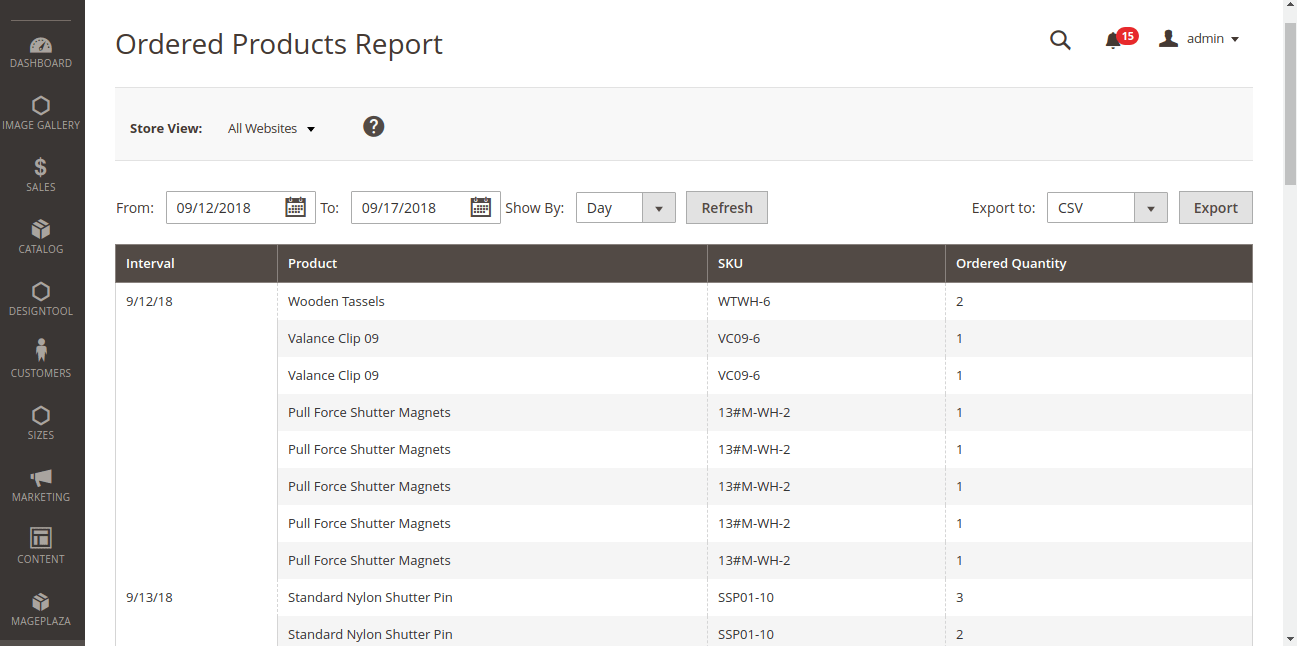Open the Export to format dropdown

click(1151, 207)
